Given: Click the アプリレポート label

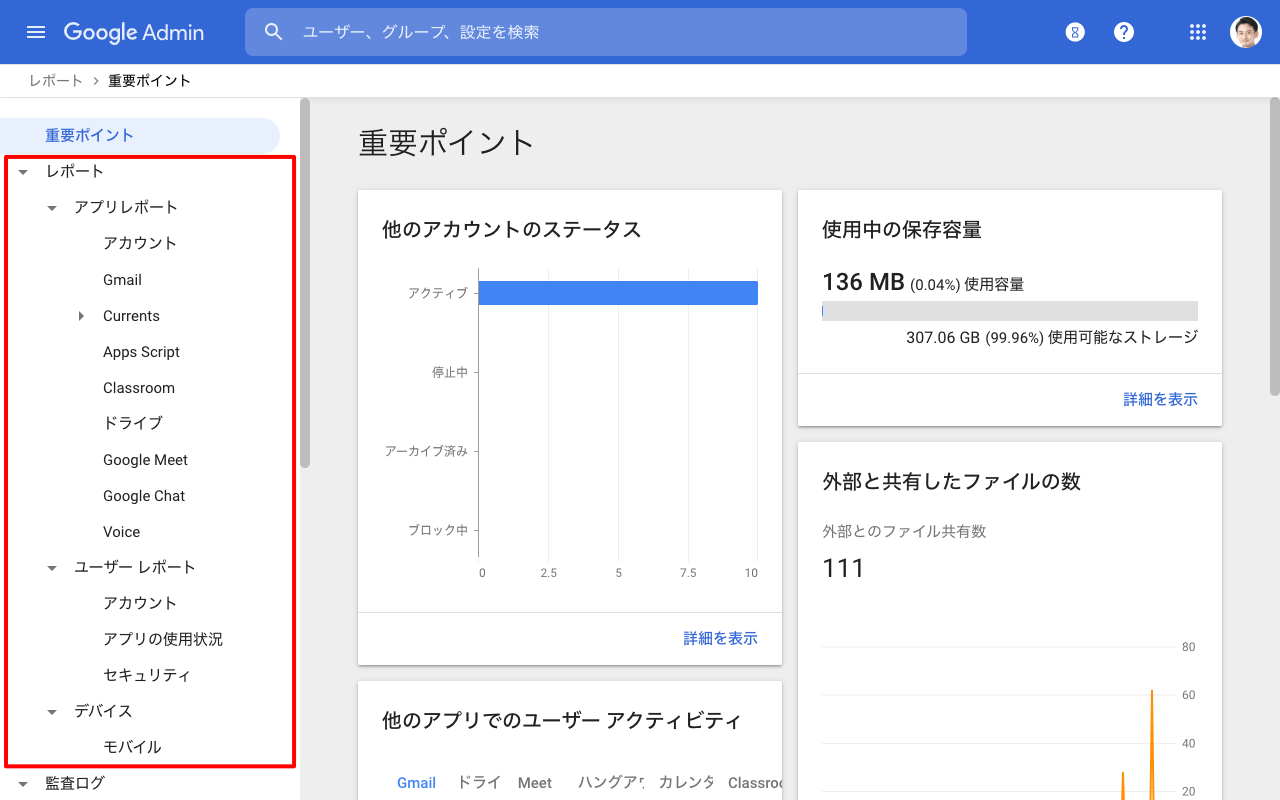Looking at the screenshot, I should 126,207.
